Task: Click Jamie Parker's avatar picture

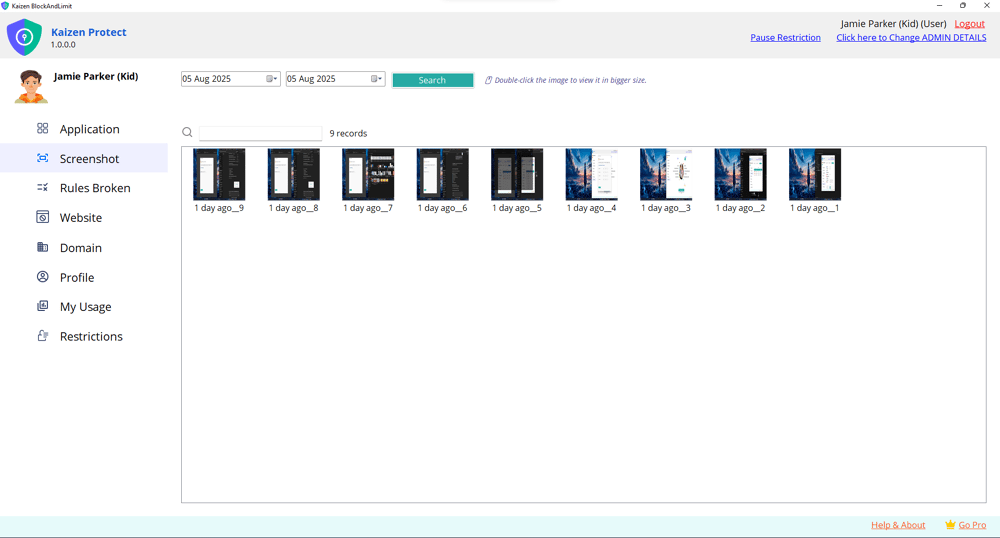Action: click(x=31, y=87)
